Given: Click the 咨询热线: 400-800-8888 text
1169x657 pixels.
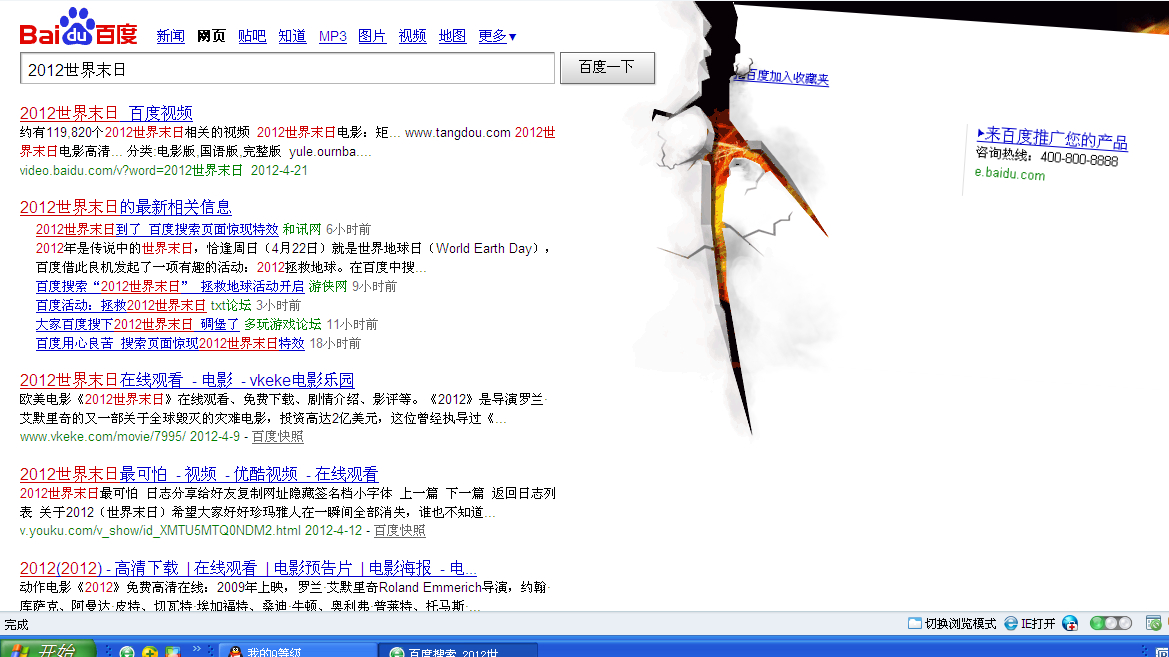Looking at the screenshot, I should point(1047,156).
